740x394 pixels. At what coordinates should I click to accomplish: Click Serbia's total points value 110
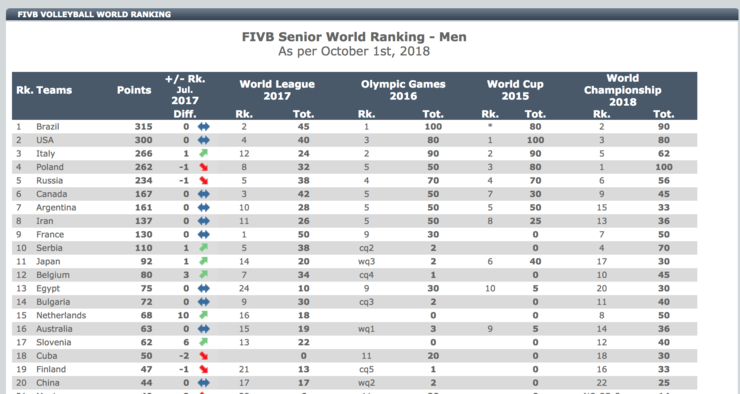click(143, 248)
